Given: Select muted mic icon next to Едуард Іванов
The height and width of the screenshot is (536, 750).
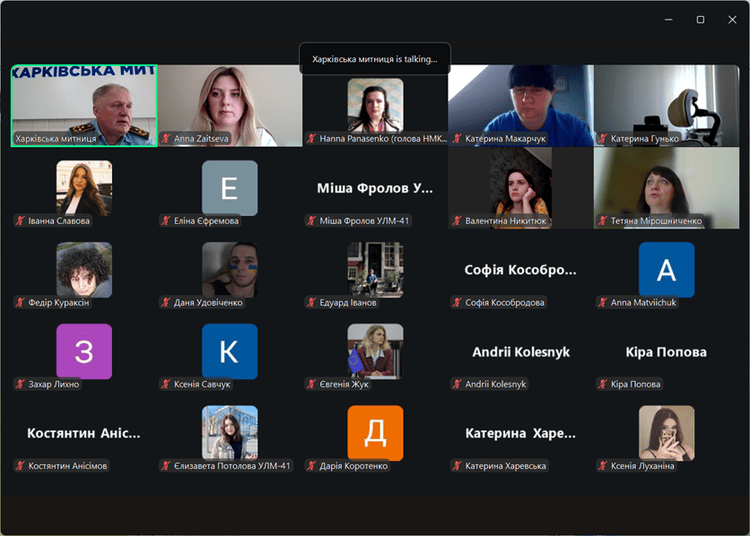Looking at the screenshot, I should point(312,302).
